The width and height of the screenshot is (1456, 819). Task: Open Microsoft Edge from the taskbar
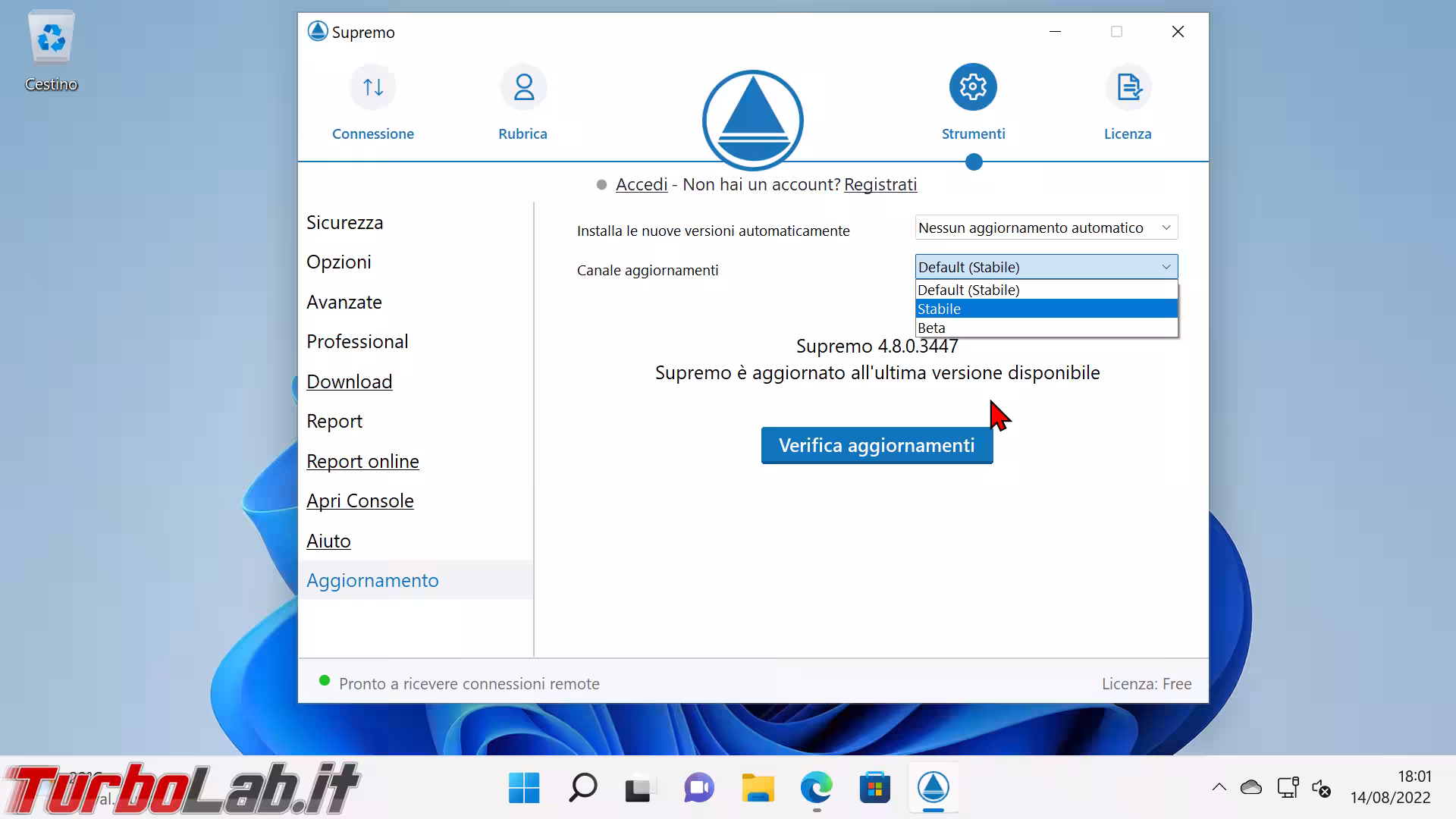click(x=816, y=788)
